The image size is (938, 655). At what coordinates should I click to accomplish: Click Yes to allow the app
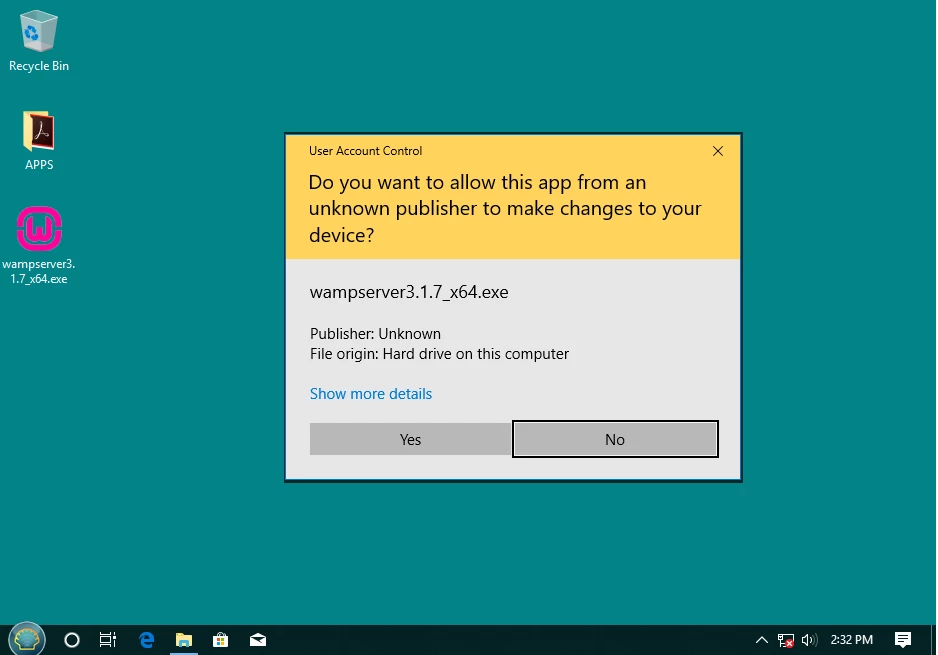[x=410, y=440]
